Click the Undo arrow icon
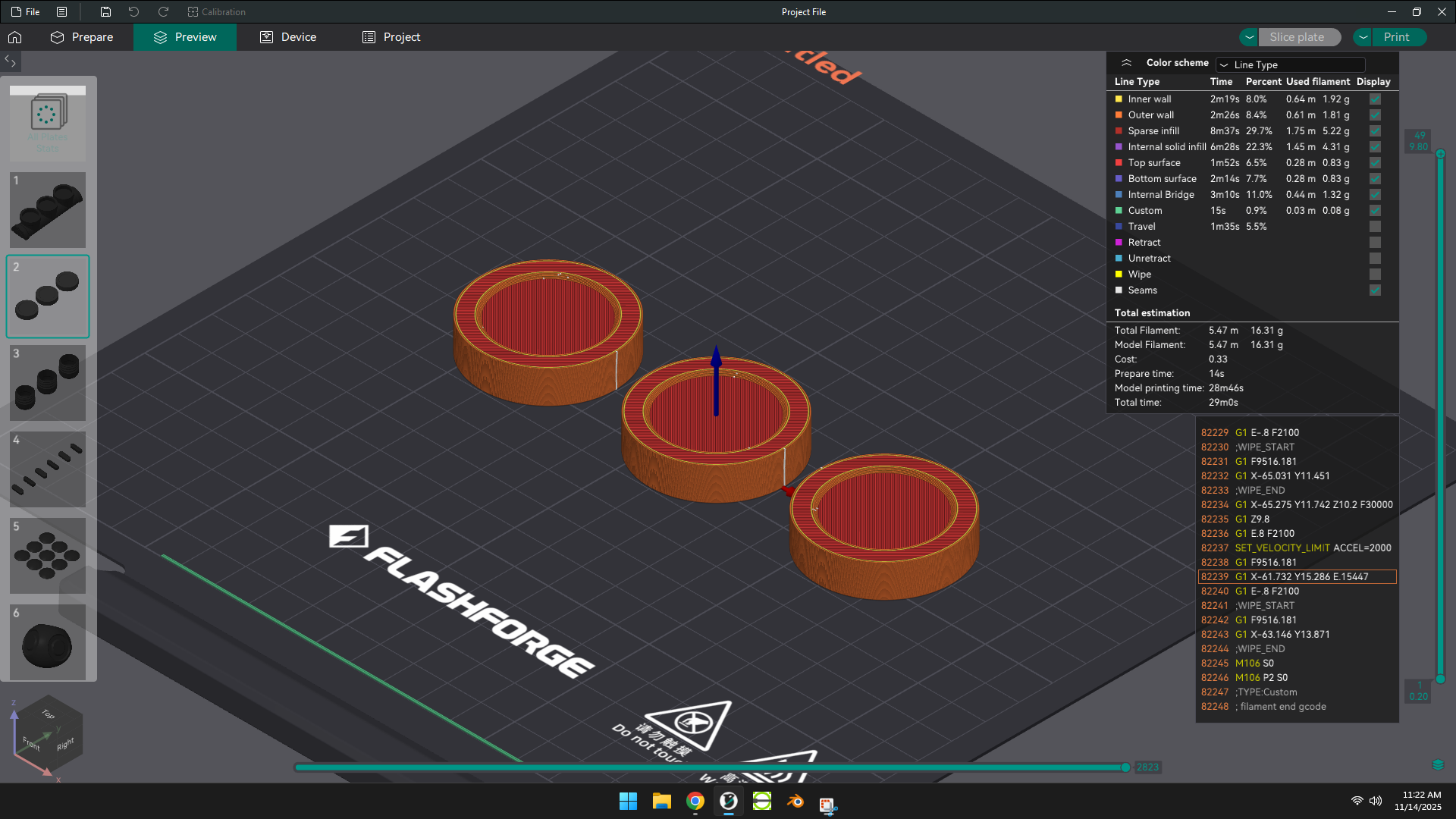1456x819 pixels. [133, 12]
